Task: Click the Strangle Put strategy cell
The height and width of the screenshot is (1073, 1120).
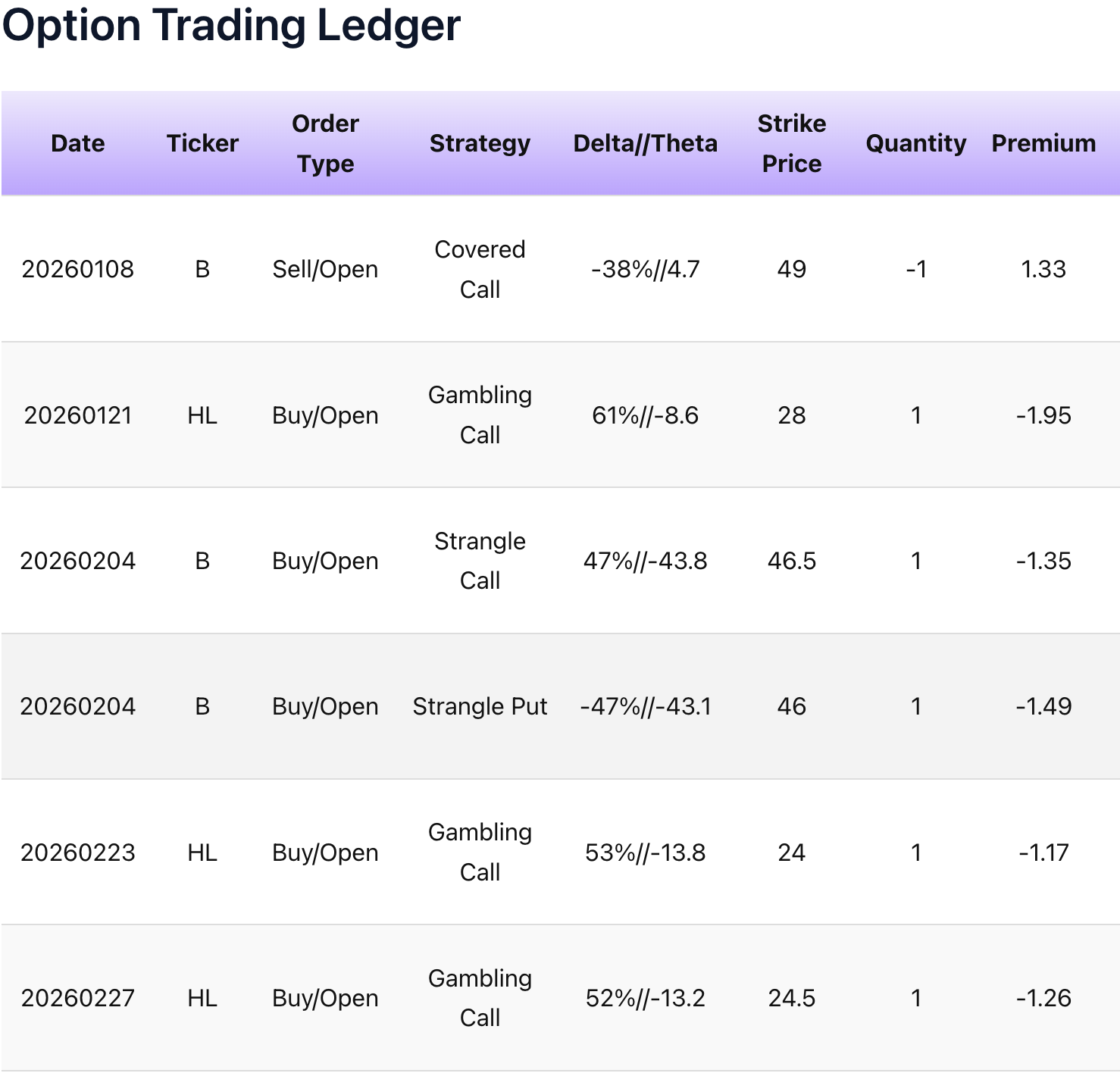Action: click(480, 706)
